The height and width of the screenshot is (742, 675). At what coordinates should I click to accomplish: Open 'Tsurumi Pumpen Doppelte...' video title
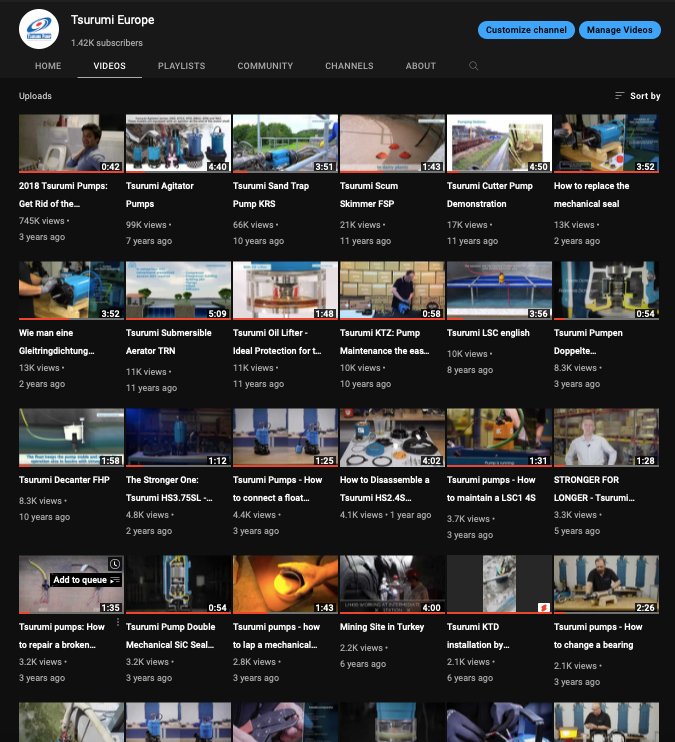(x=588, y=342)
